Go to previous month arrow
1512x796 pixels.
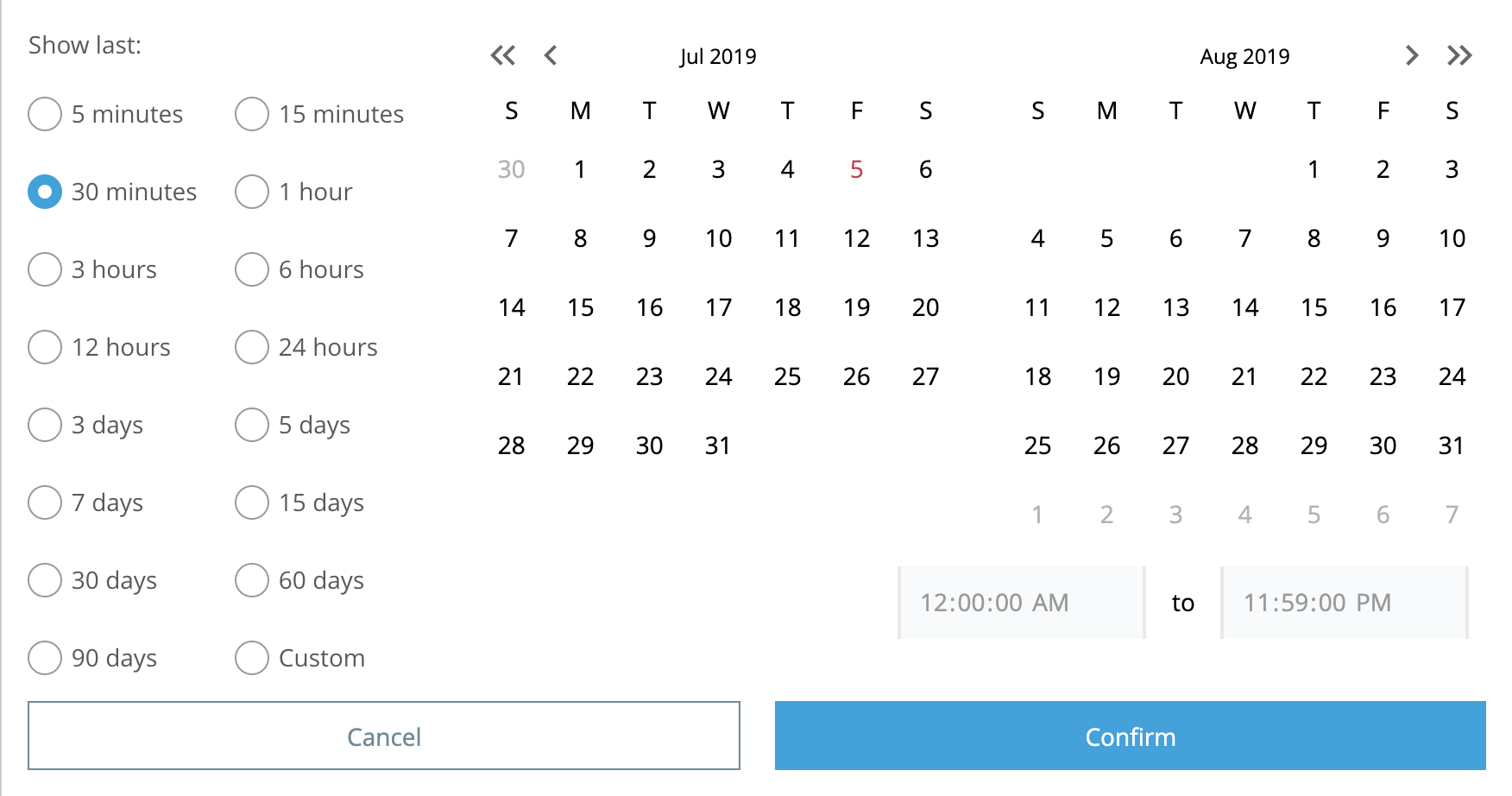click(551, 56)
